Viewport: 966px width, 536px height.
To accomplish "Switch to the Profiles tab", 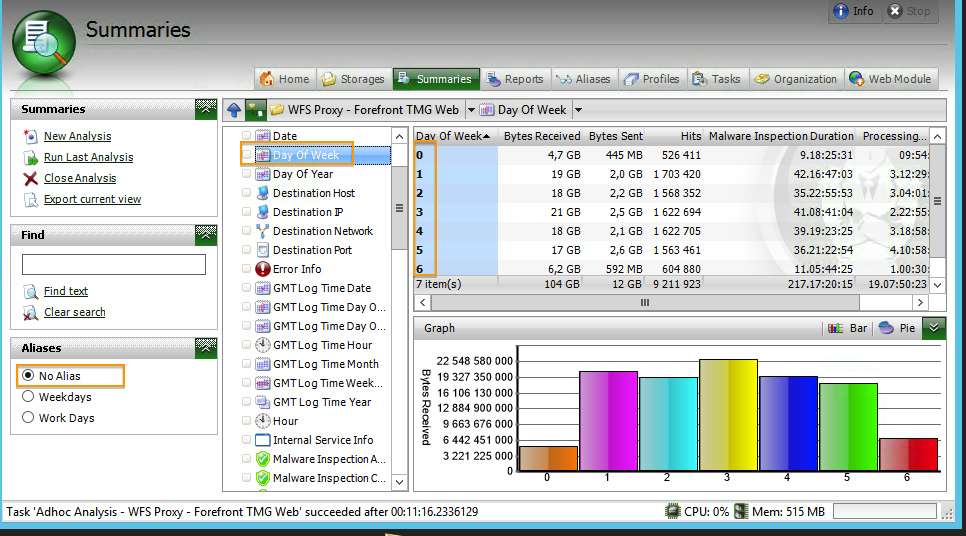I will click(651, 79).
